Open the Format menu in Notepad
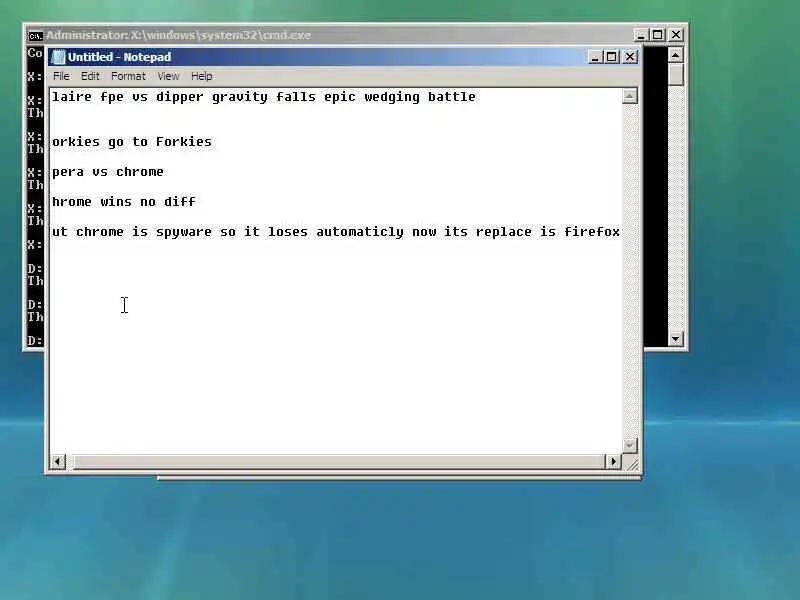The width and height of the screenshot is (800, 600). point(129,76)
